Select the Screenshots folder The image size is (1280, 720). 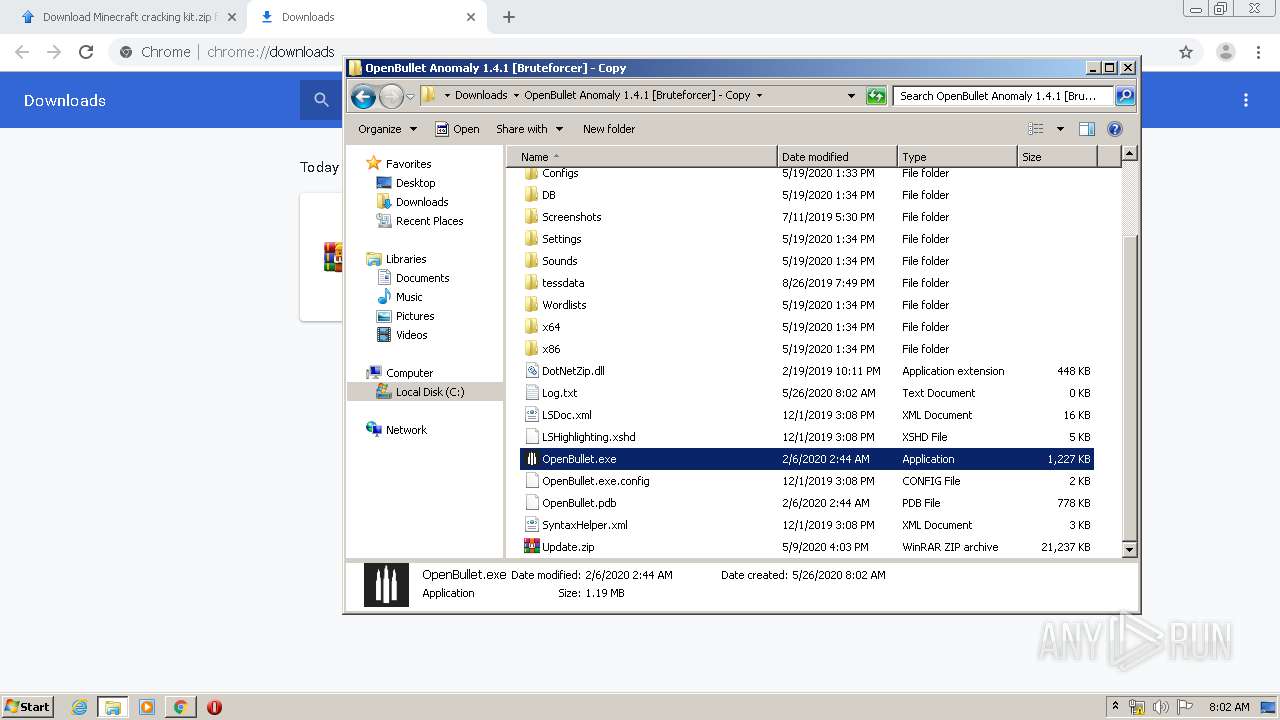(x=807, y=217)
